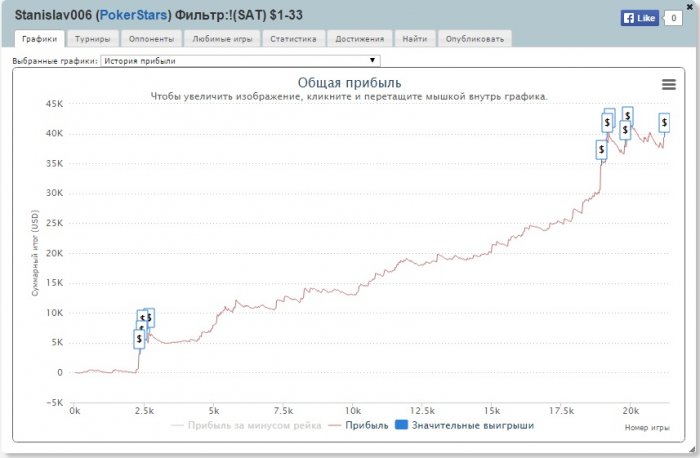The height and width of the screenshot is (458, 700).
Task: Click the Facebook like counter showing 0
Action: tap(674, 18)
